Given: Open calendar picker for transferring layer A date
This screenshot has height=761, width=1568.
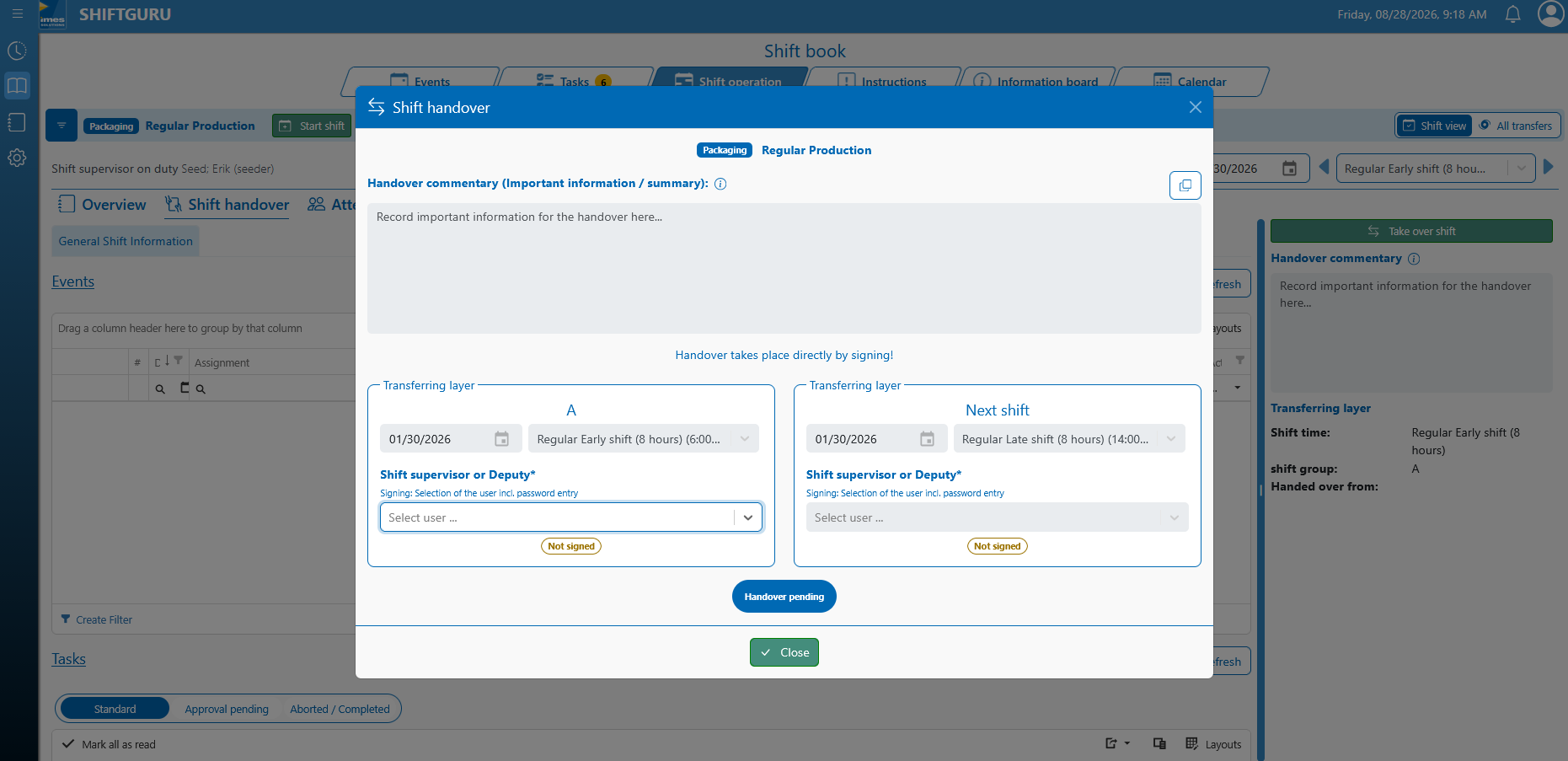Looking at the screenshot, I should click(x=501, y=439).
